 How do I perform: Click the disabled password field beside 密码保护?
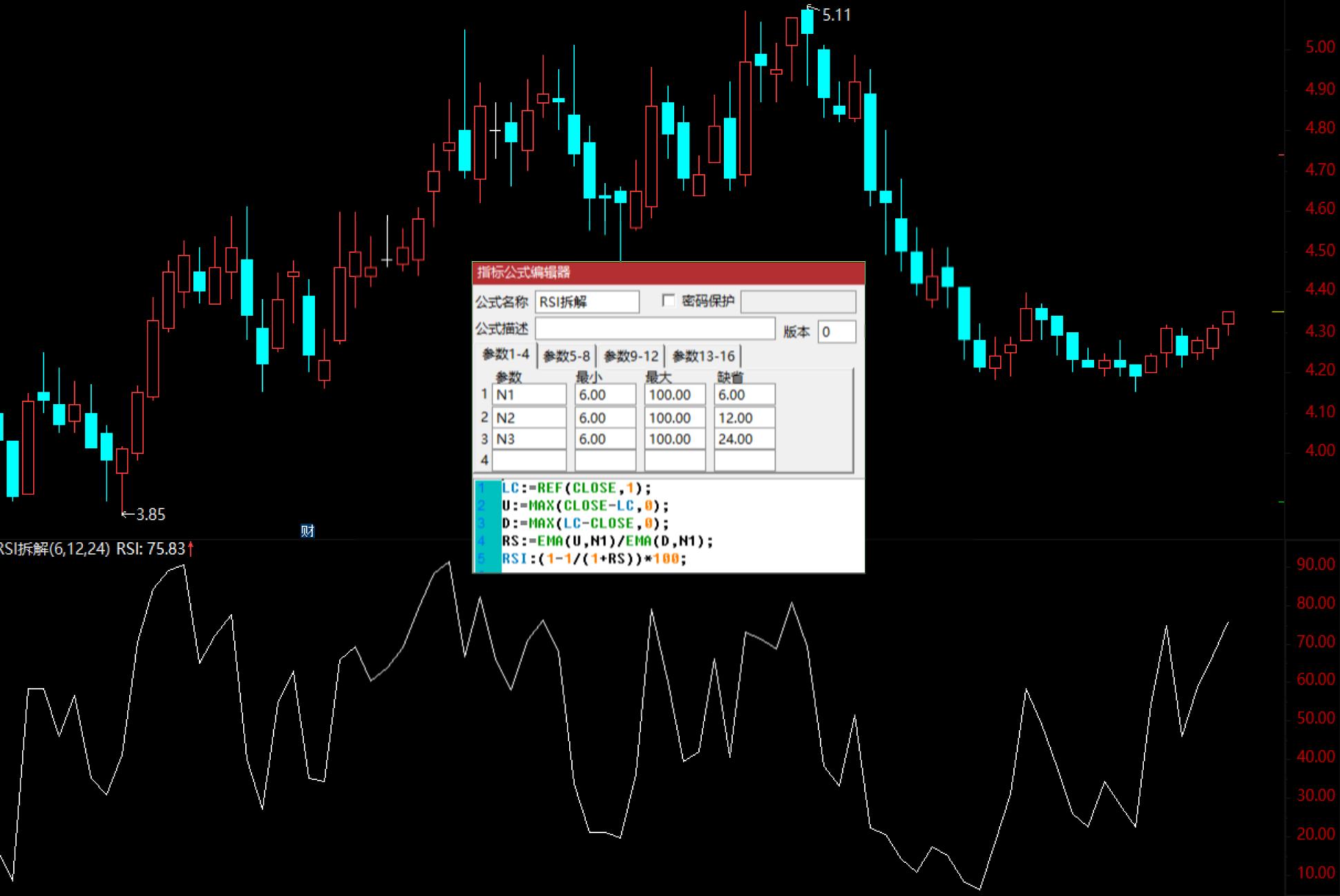(x=798, y=302)
